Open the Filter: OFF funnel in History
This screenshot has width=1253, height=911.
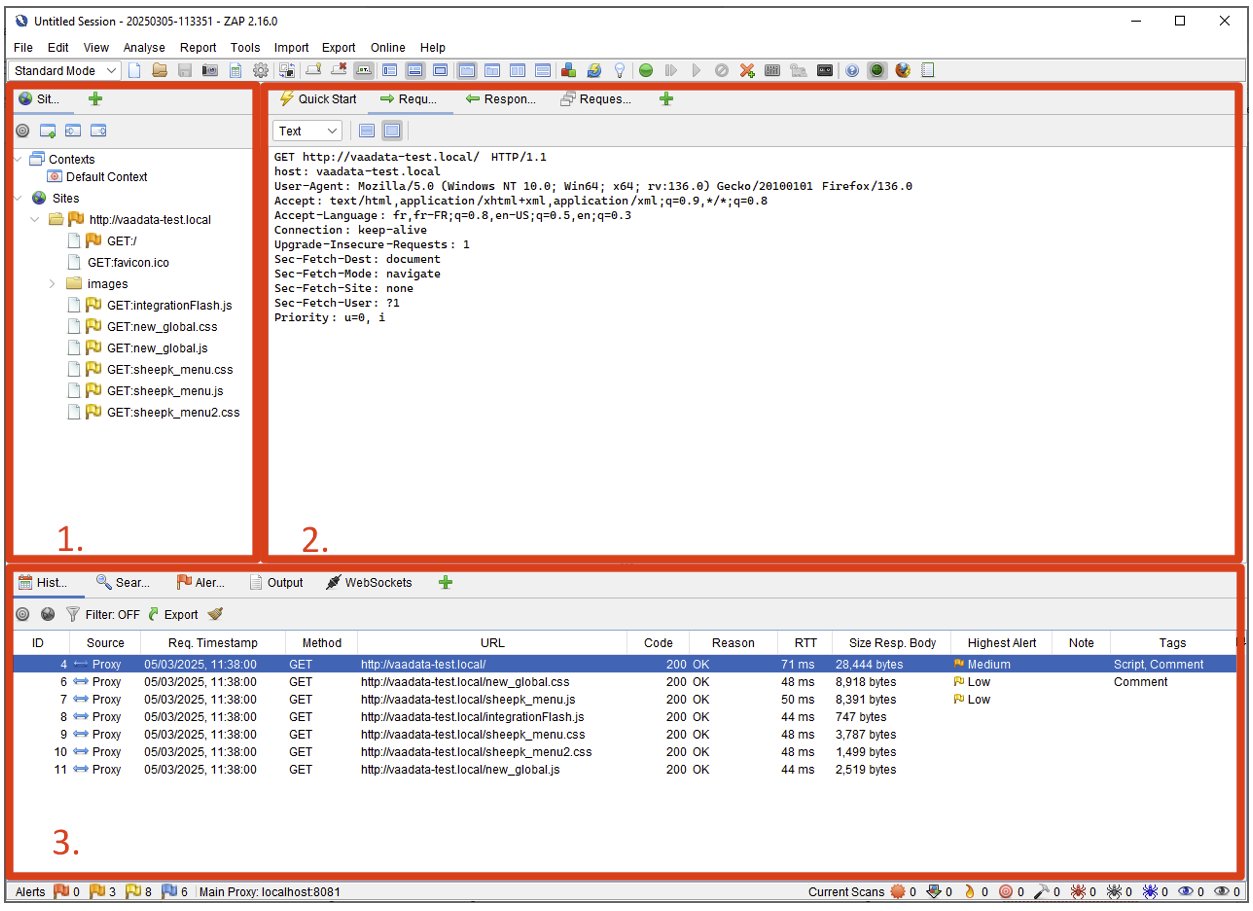[x=102, y=615]
